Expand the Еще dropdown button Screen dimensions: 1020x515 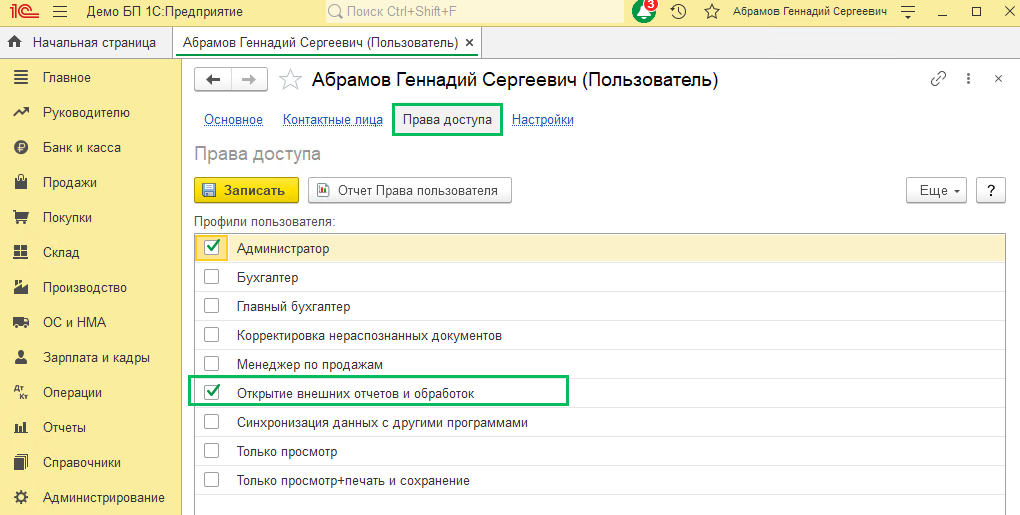[936, 191]
